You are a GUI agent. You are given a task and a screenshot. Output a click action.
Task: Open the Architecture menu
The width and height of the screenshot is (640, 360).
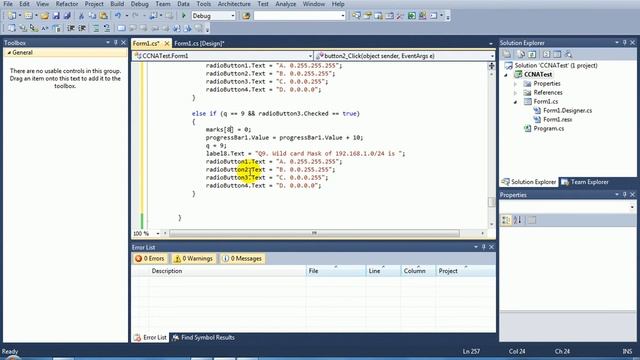(234, 4)
